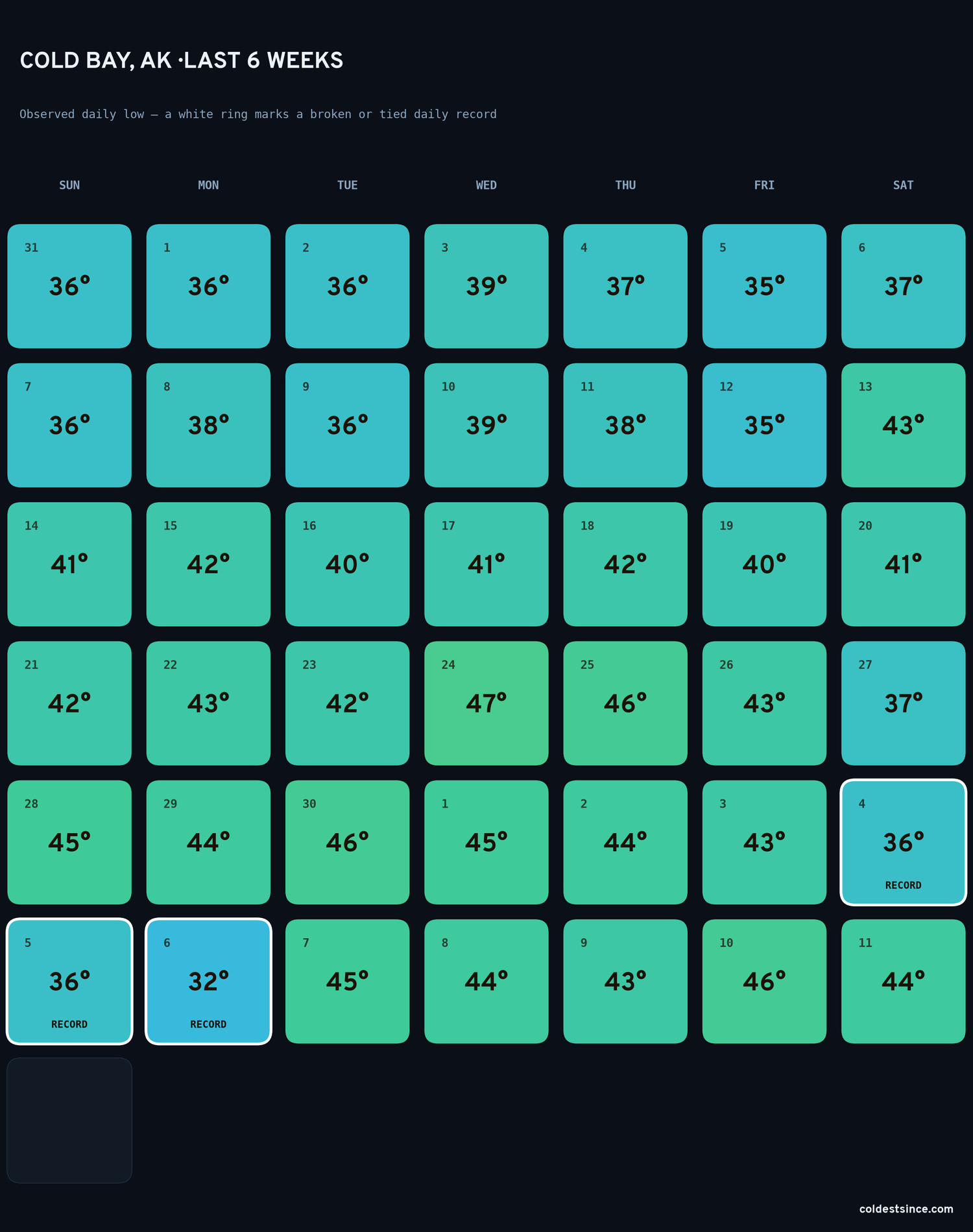Image resolution: width=973 pixels, height=1232 pixels.
Task: Click the coldestsince.com link
Action: tap(906, 1209)
